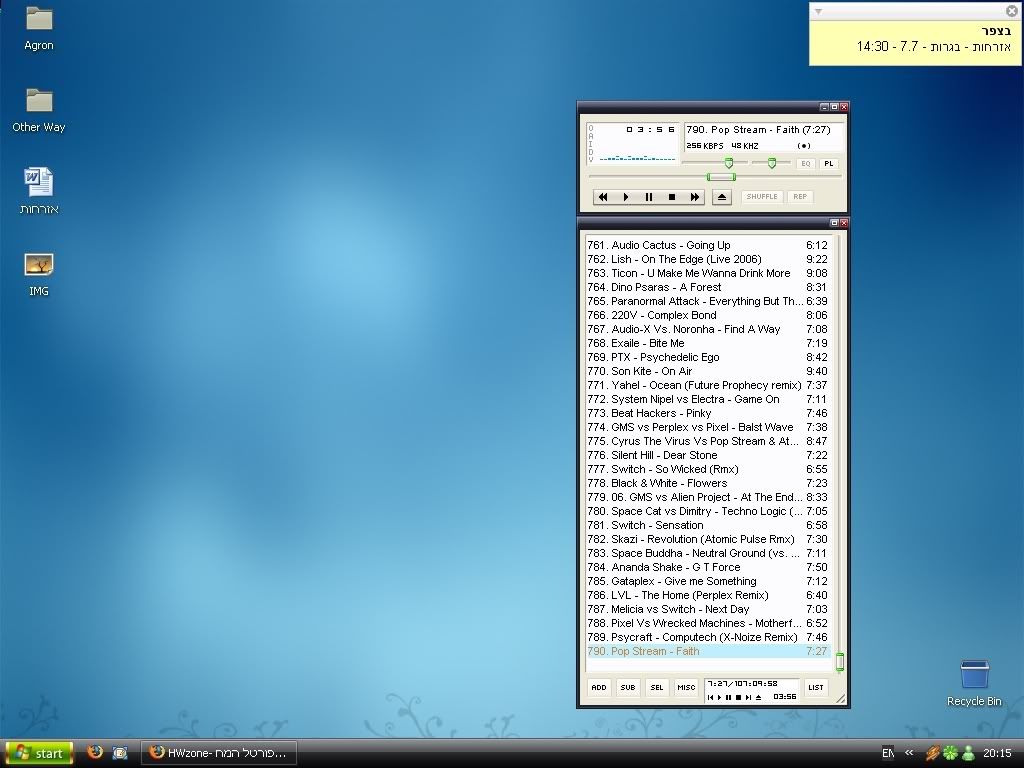
Task: Click the orange tray icon
Action: click(x=933, y=753)
